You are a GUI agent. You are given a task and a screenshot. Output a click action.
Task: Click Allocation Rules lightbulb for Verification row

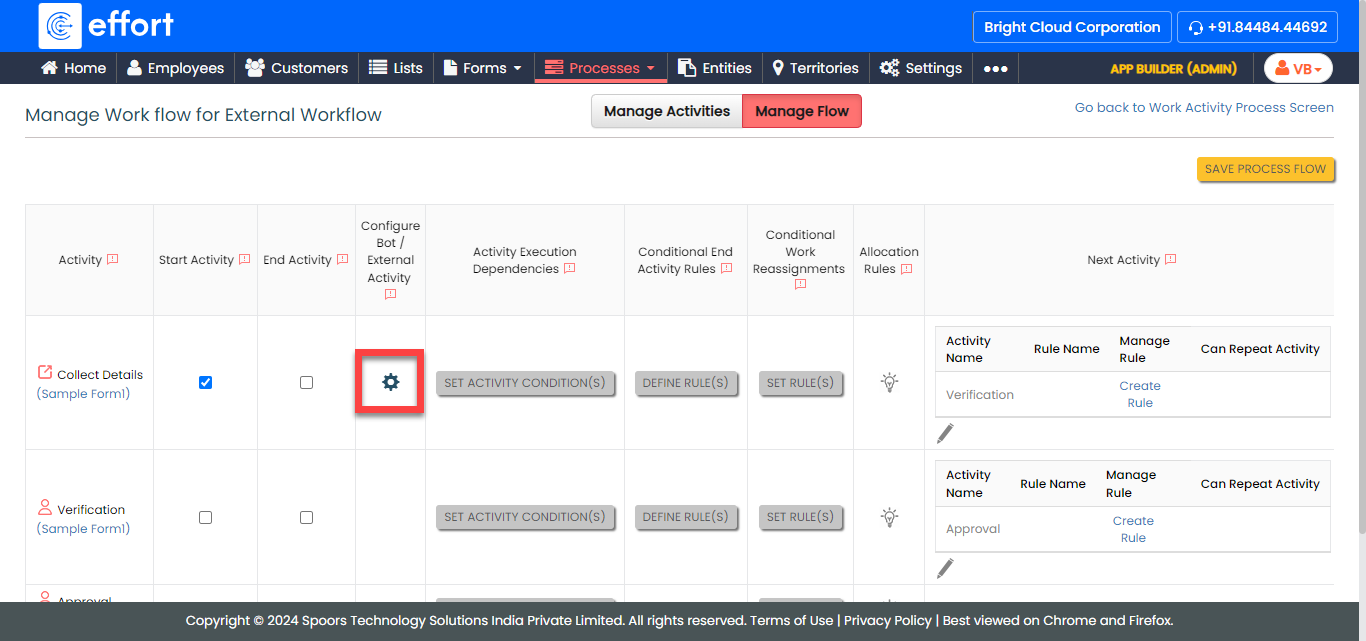coord(889,517)
